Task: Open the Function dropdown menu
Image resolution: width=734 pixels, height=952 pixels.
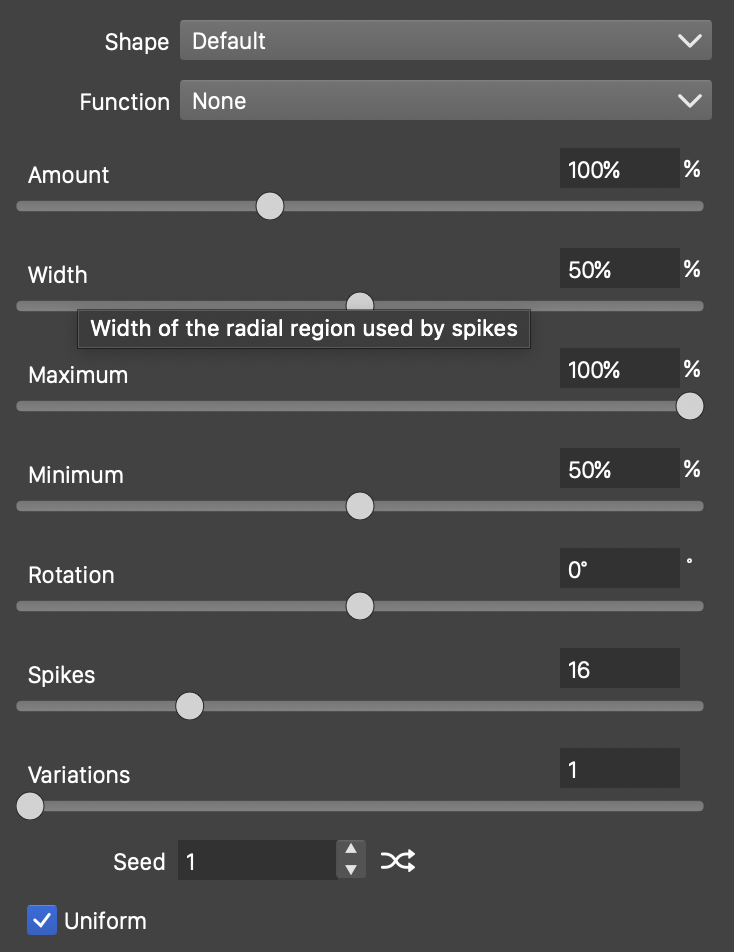Action: pyautogui.click(x=445, y=101)
